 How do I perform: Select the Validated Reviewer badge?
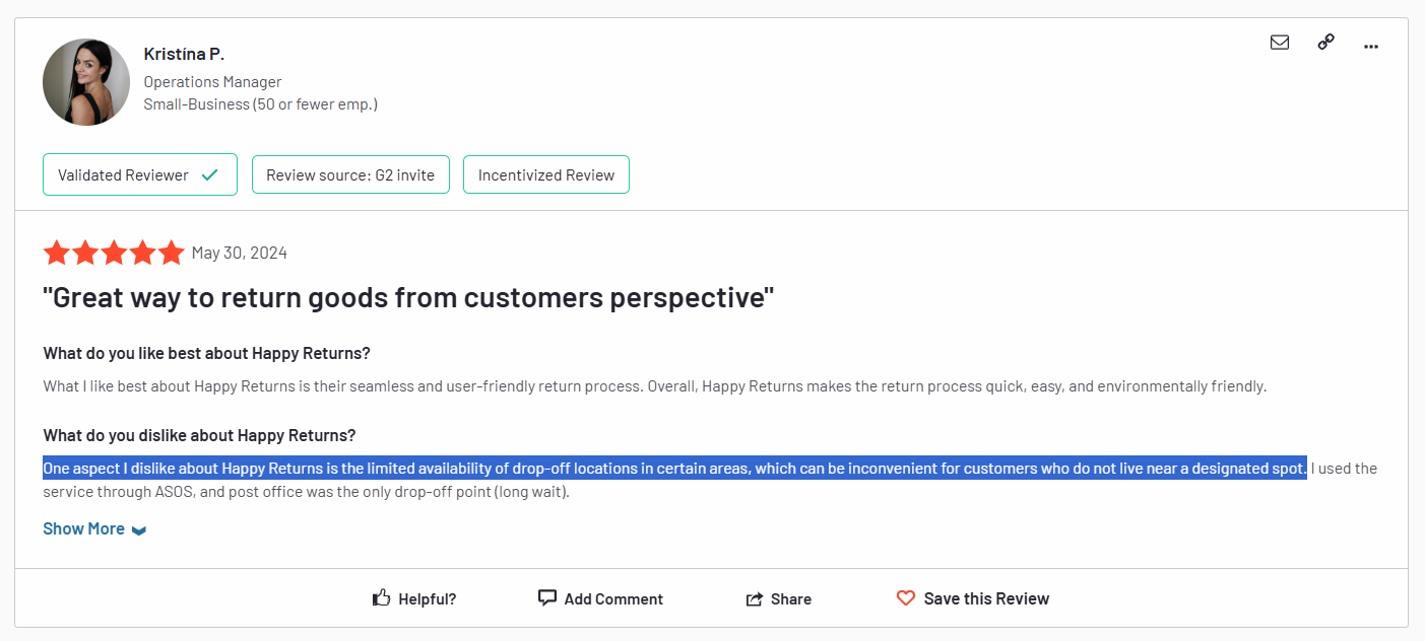pos(139,174)
